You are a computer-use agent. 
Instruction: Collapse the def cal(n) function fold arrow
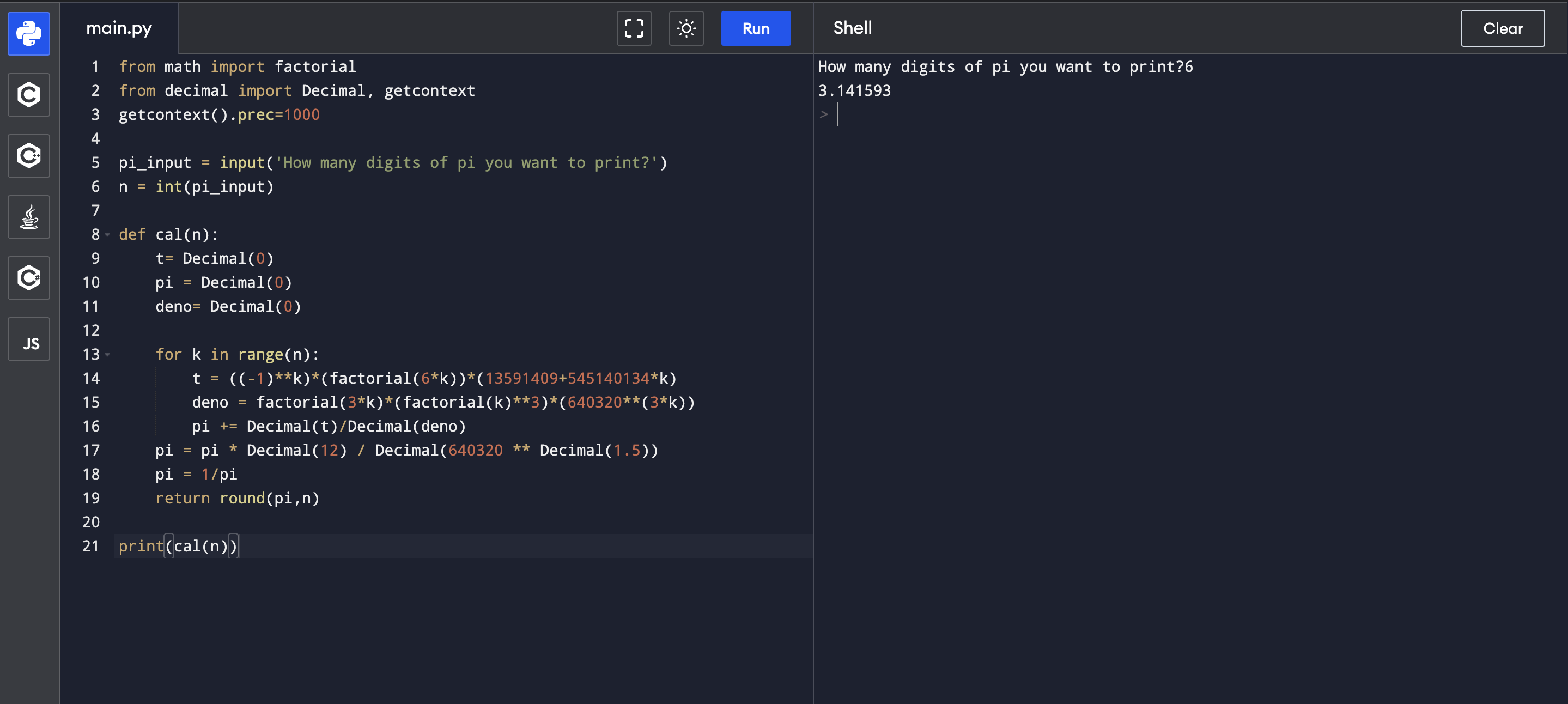tap(108, 235)
